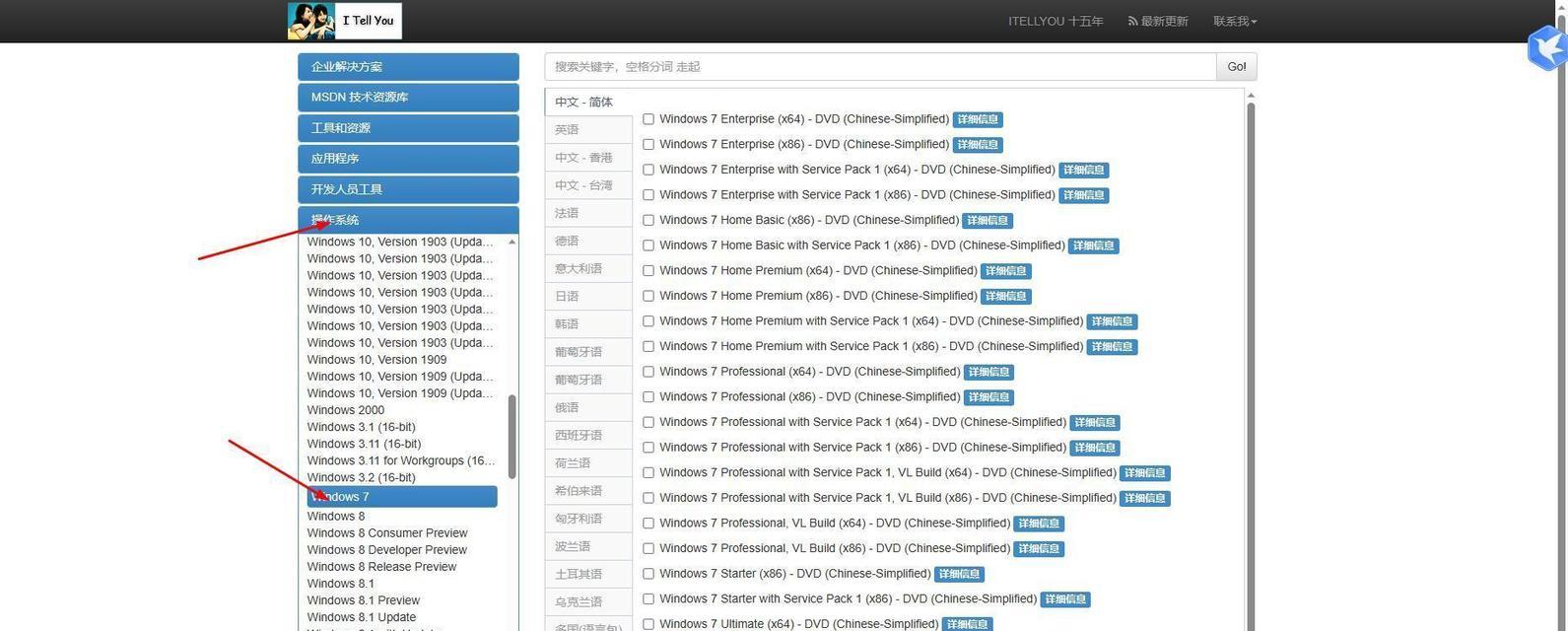Switch to the 德语 language tab

coord(588,241)
